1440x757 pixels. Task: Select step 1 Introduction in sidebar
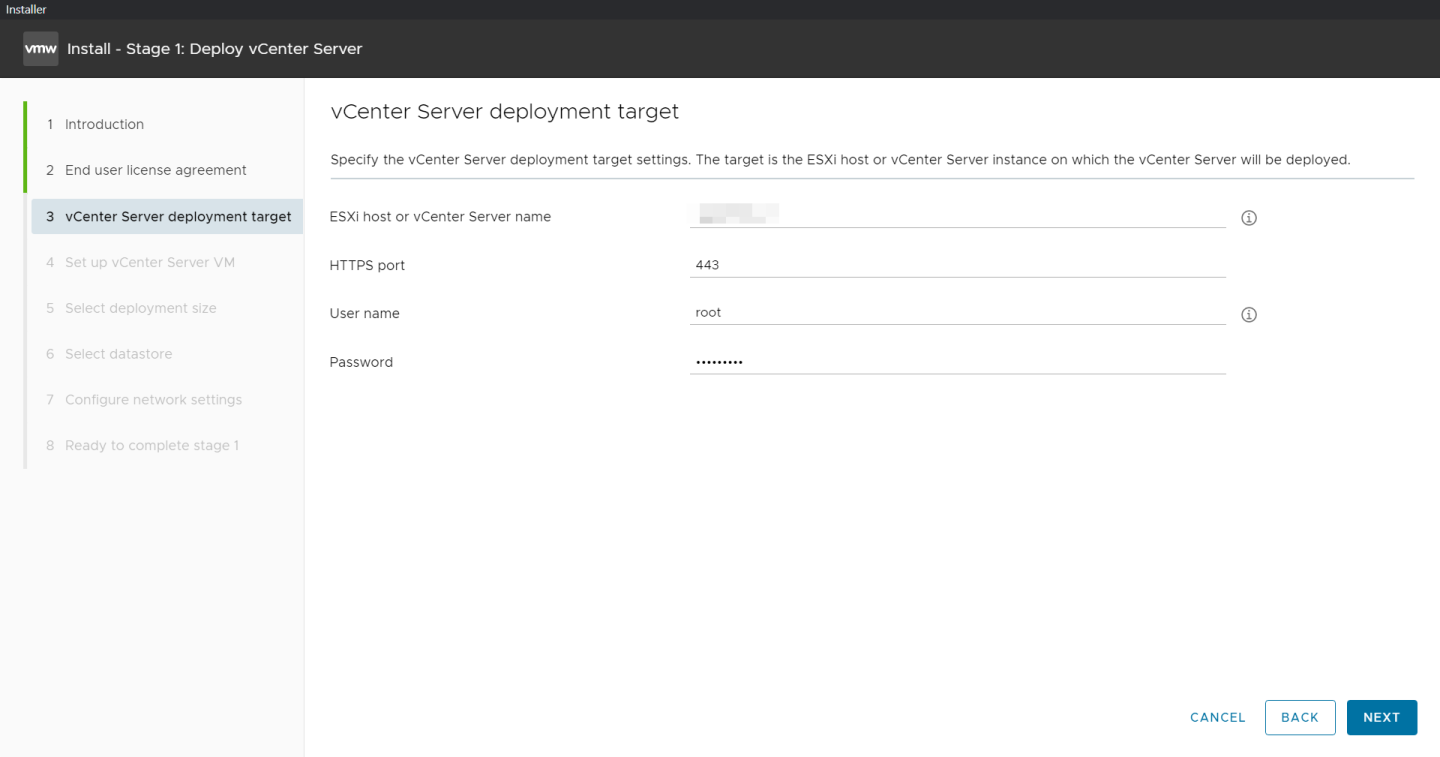pyautogui.click(x=103, y=124)
